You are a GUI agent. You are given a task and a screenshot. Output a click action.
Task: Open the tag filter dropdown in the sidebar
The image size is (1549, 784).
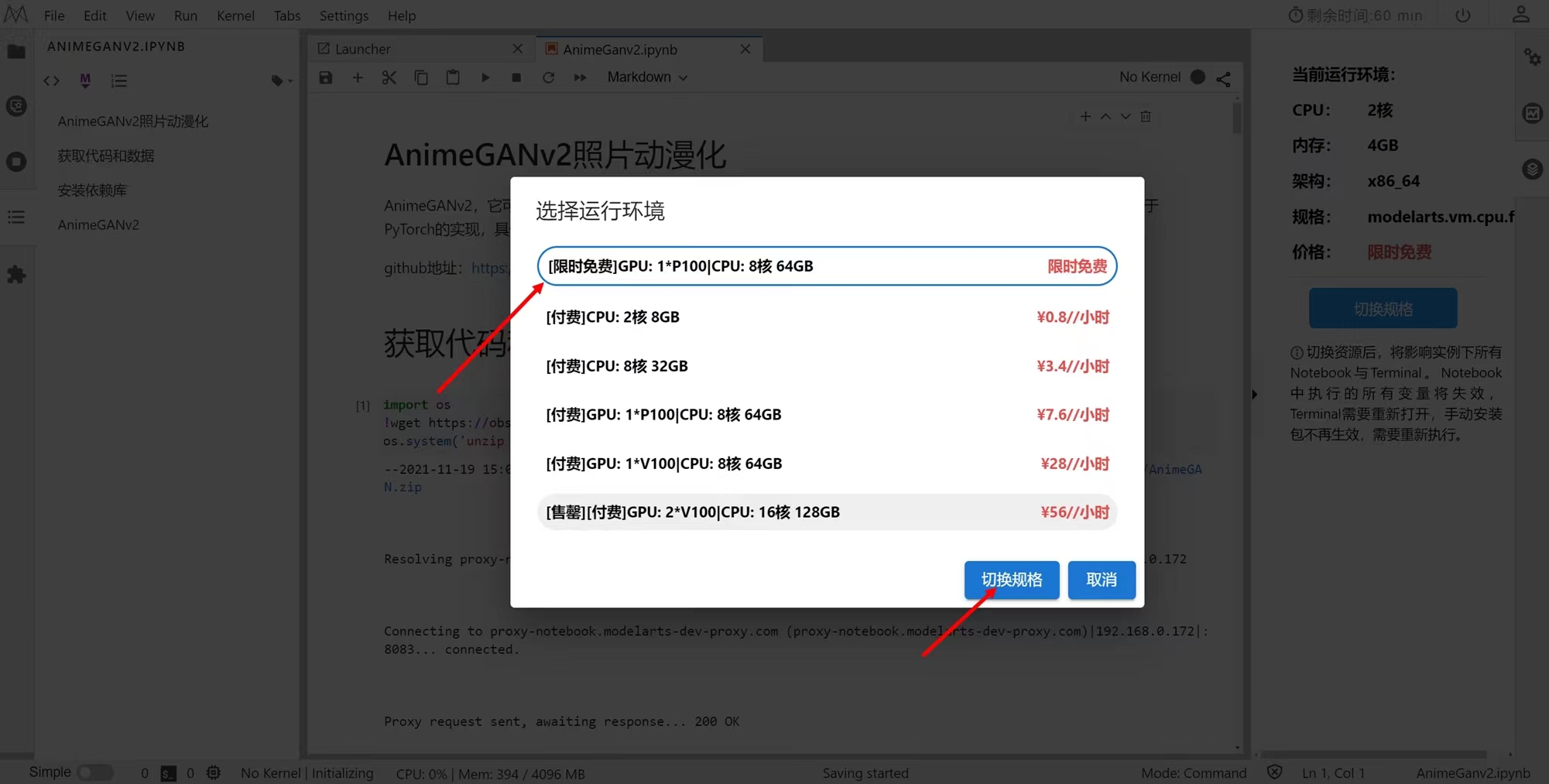pyautogui.click(x=280, y=80)
